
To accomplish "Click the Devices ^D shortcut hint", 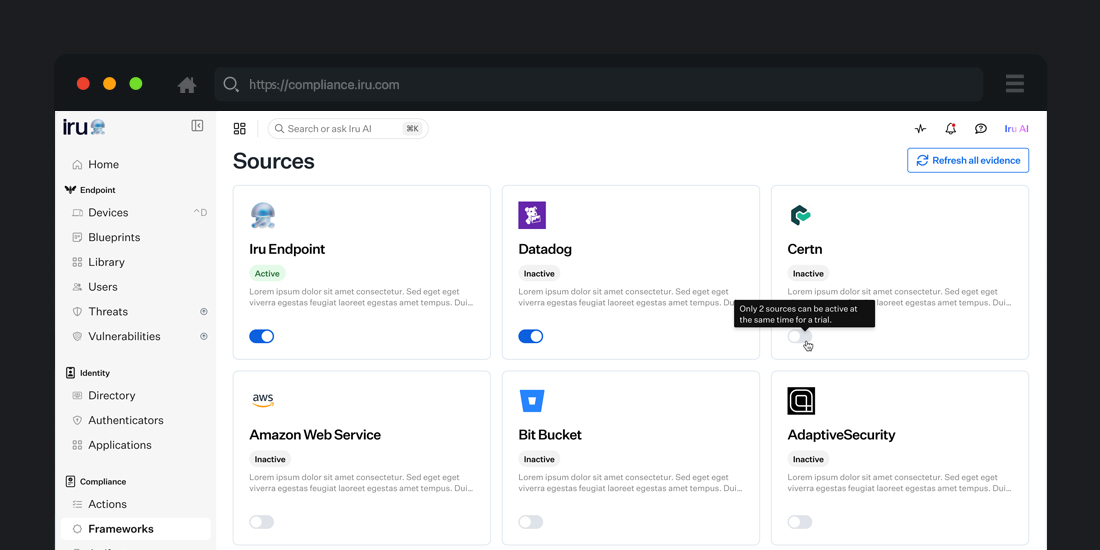I will 201,213.
